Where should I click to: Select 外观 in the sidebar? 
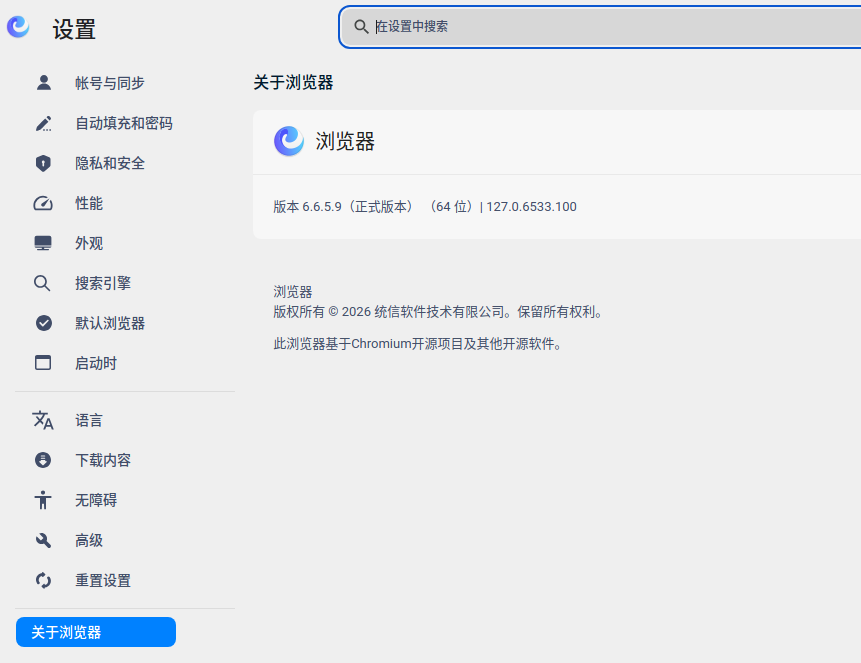(x=89, y=243)
